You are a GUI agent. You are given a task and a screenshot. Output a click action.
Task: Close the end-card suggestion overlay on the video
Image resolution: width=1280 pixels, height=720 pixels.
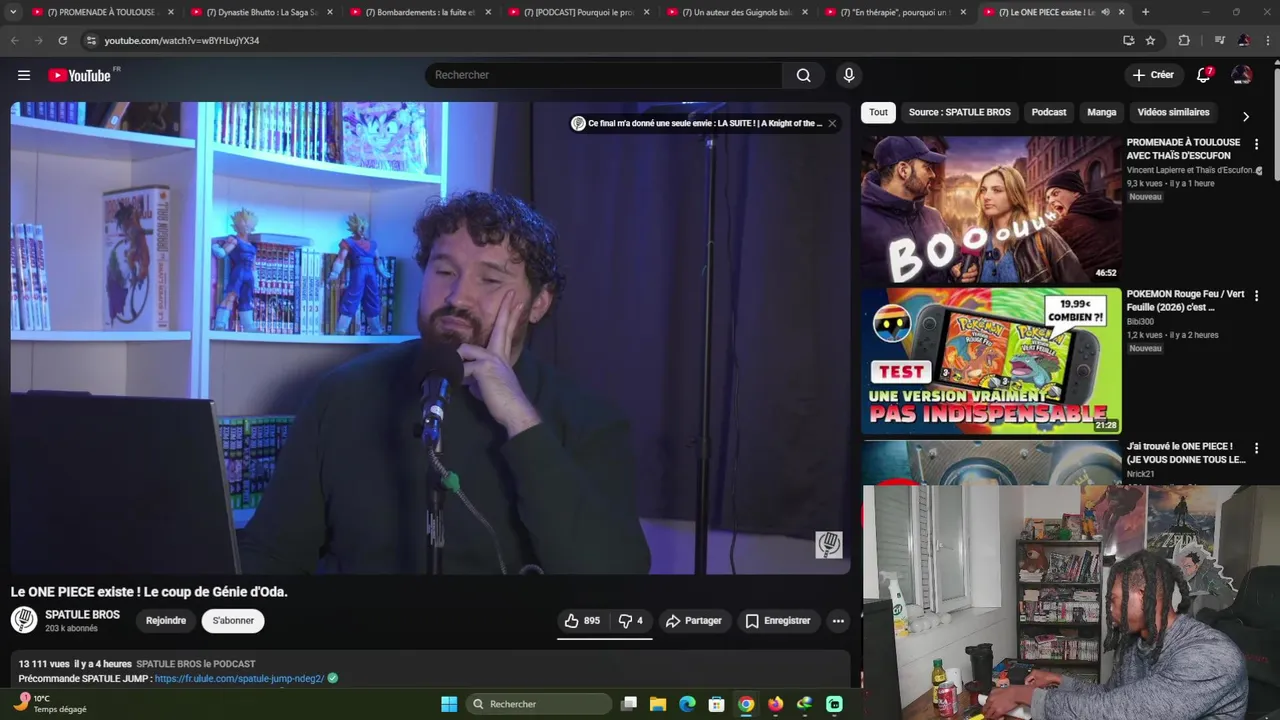point(832,123)
